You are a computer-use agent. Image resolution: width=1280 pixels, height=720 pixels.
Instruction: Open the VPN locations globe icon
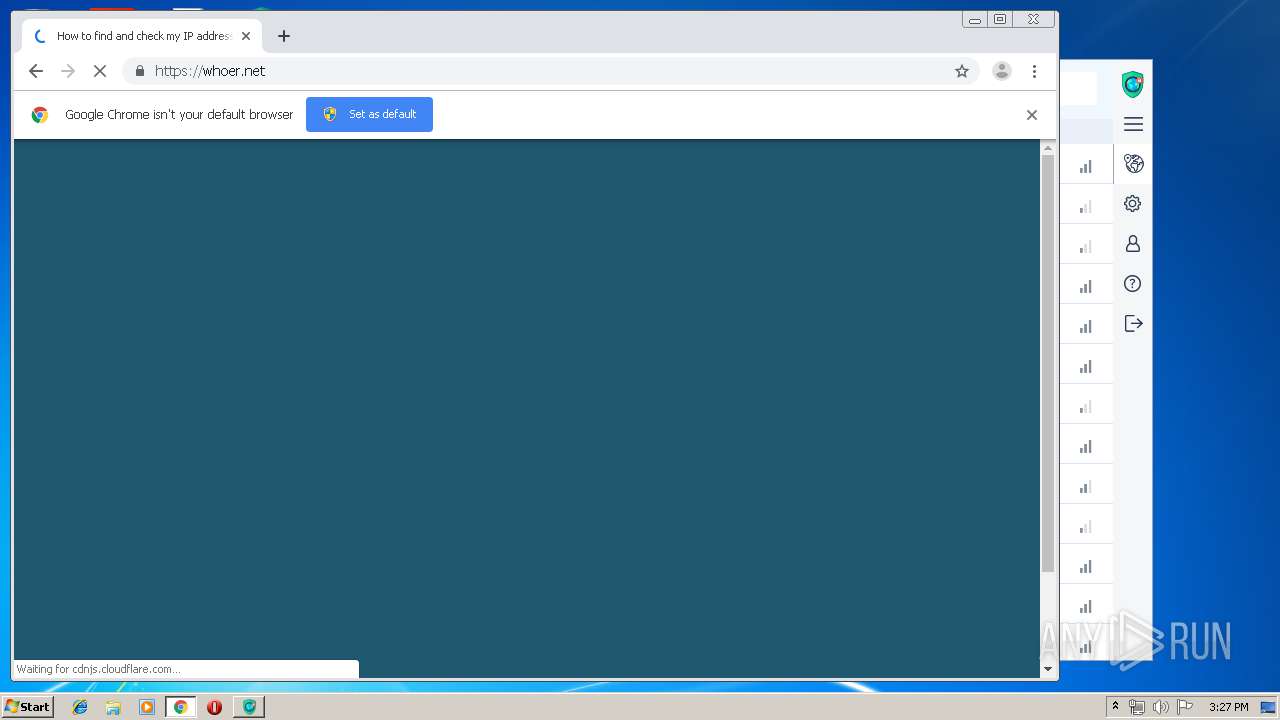(x=1133, y=164)
